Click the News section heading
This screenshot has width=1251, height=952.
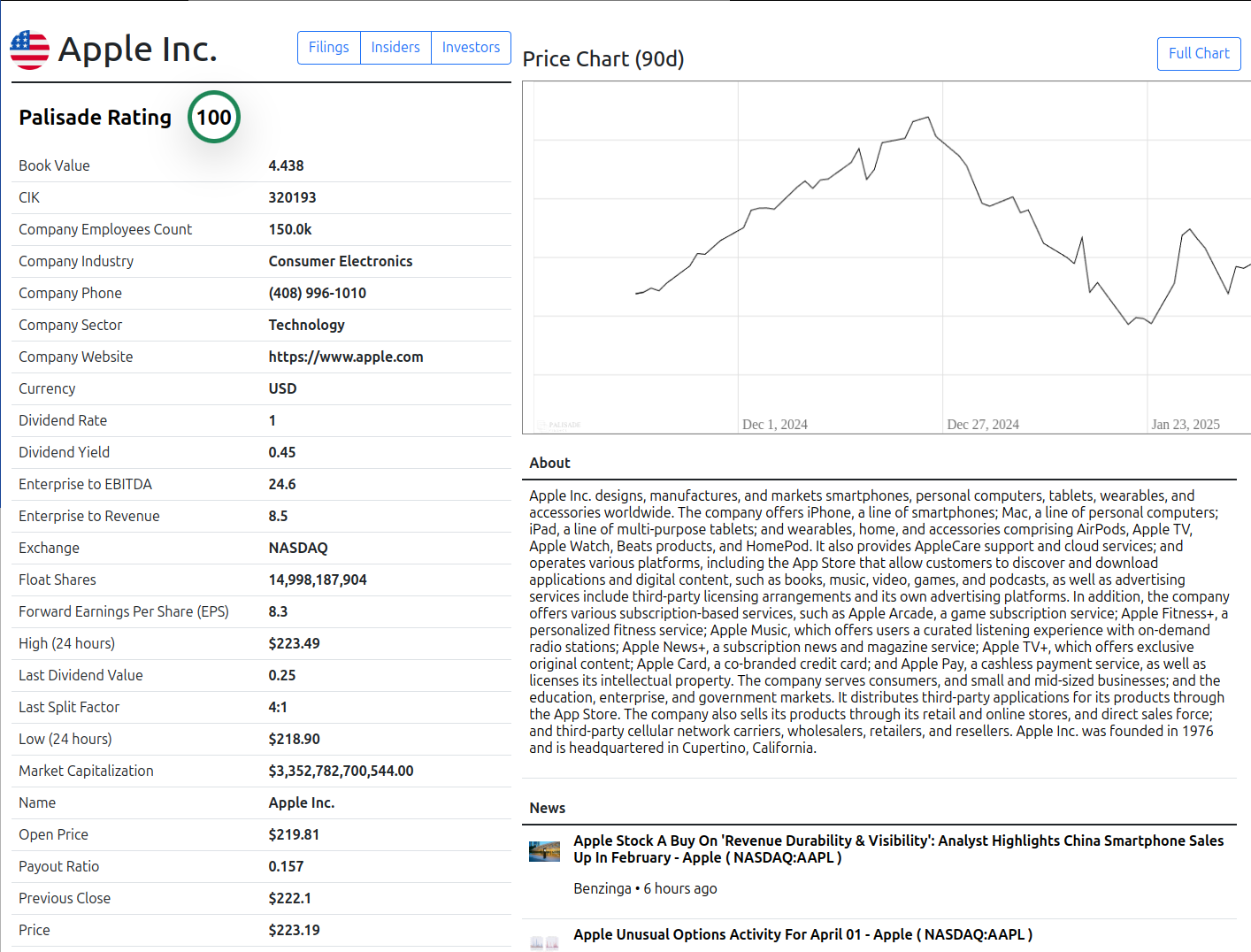click(547, 808)
